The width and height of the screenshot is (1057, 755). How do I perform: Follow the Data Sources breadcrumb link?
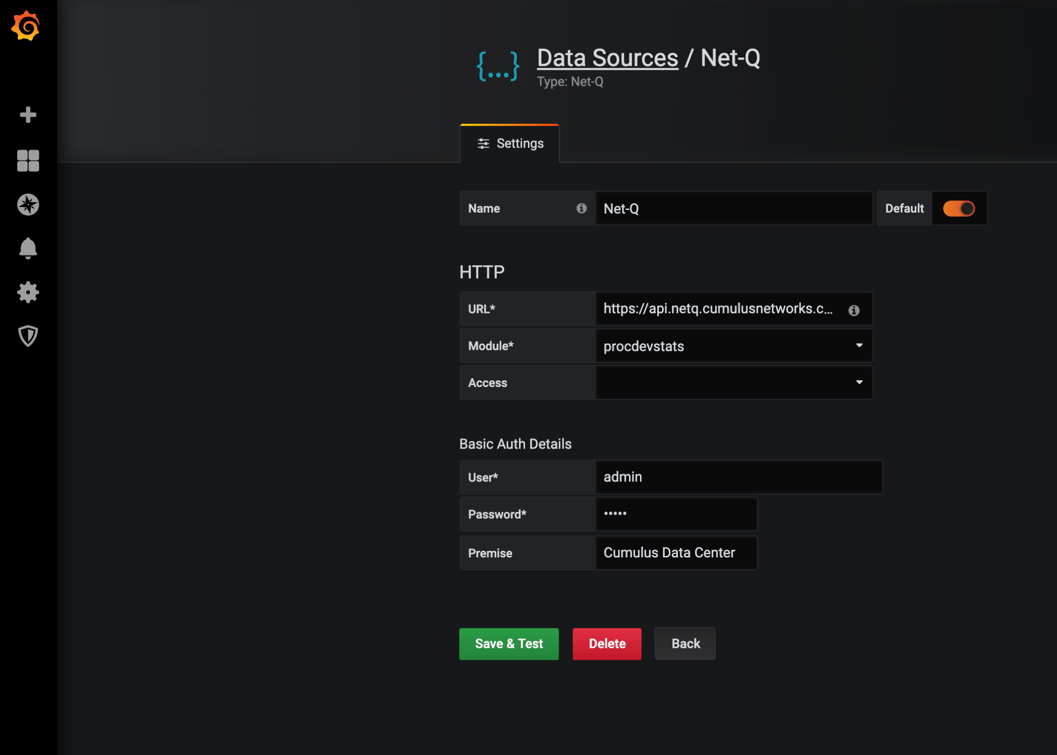point(607,58)
